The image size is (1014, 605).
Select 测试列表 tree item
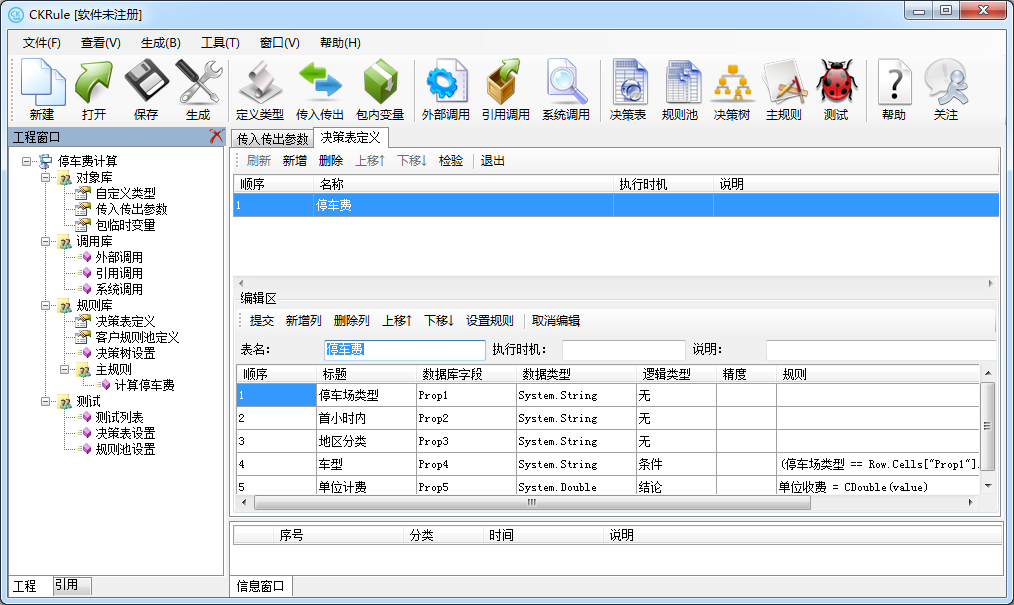point(120,418)
